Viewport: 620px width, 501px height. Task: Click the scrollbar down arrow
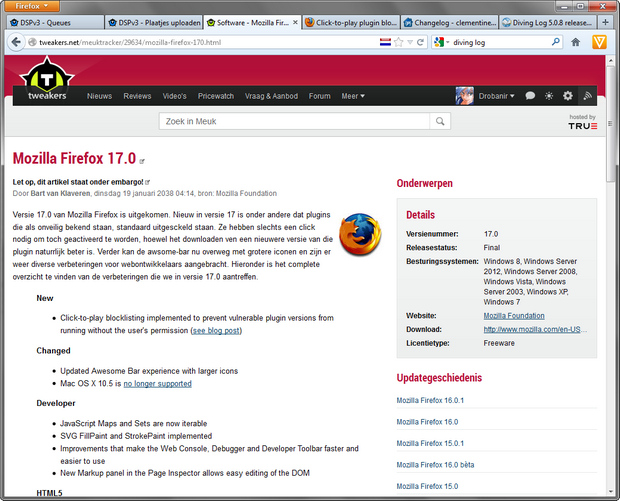[x=611, y=492]
